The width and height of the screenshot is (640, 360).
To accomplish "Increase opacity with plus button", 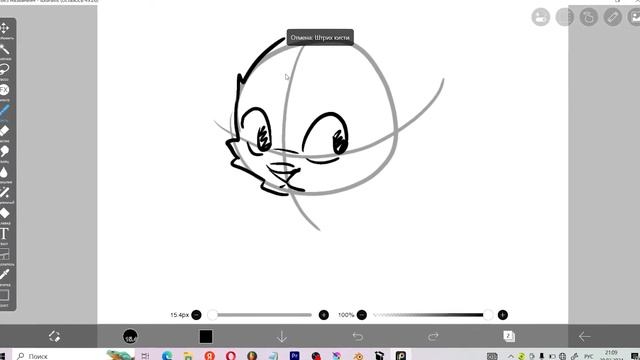I will [502, 315].
